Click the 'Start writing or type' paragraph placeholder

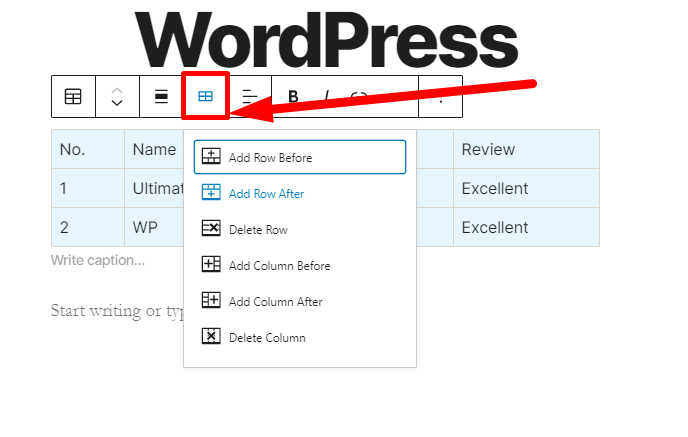point(117,311)
